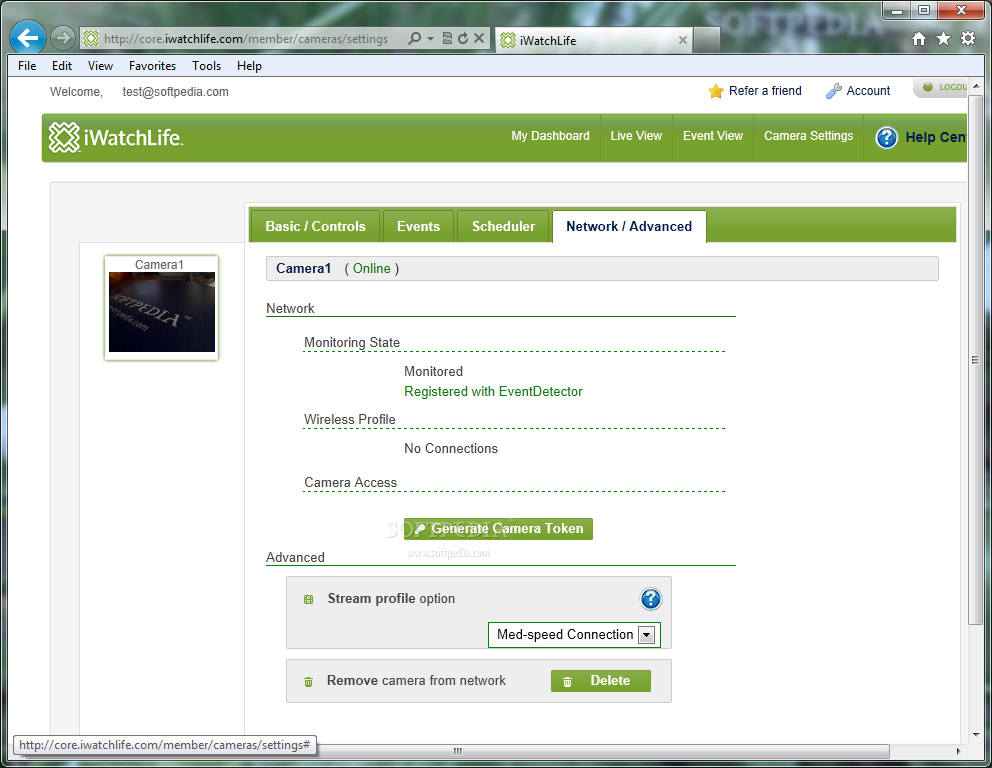Select the Network / Advanced tab

629,226
